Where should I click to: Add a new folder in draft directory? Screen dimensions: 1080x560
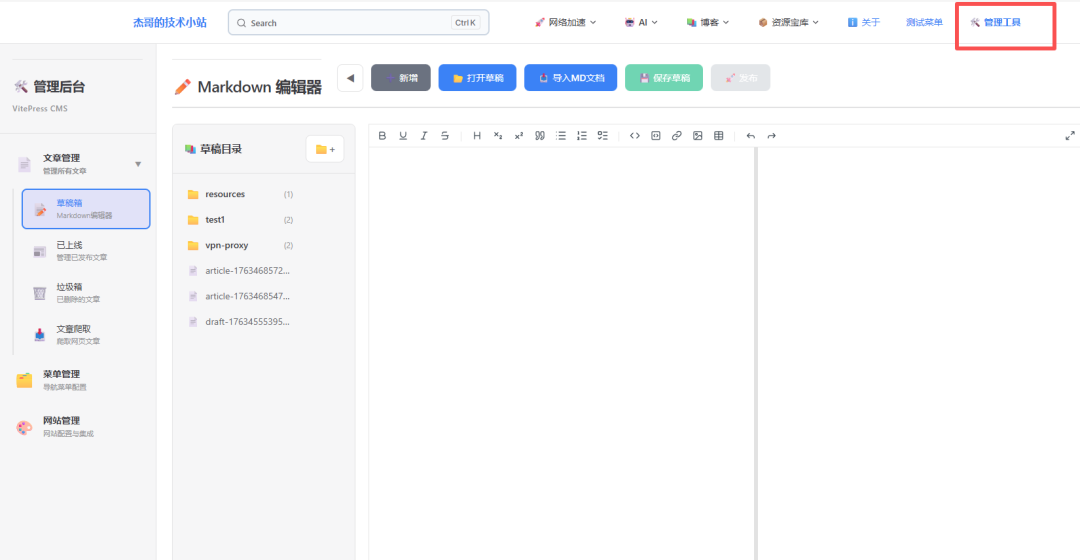click(x=325, y=149)
